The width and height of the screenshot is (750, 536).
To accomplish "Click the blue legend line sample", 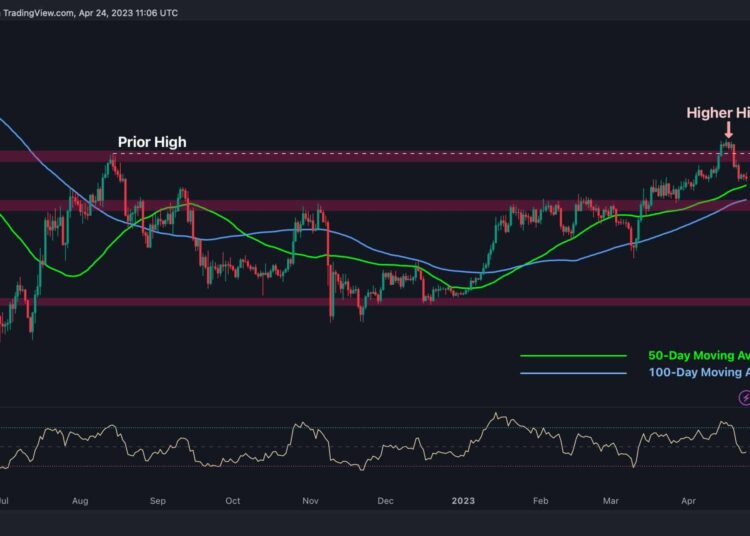I will 573,373.
